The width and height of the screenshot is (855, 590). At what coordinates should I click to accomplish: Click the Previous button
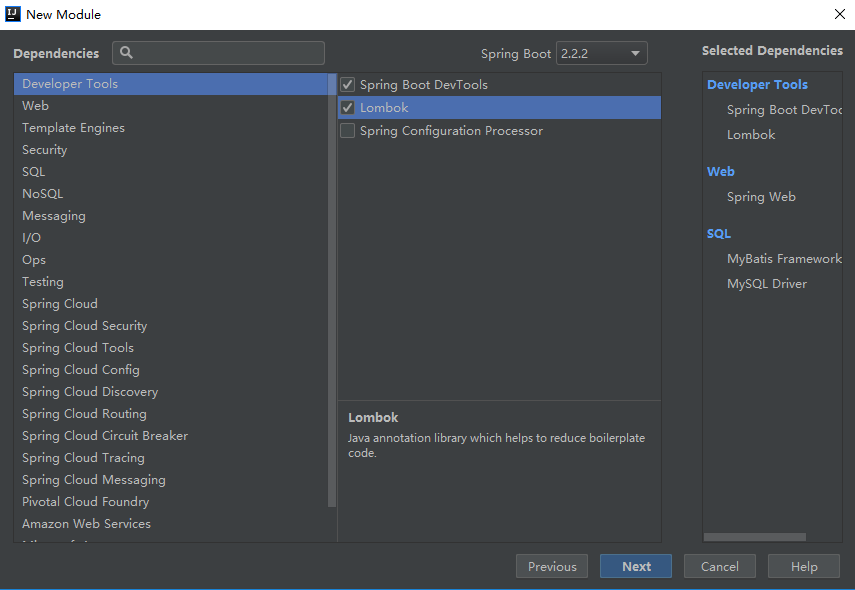point(552,567)
